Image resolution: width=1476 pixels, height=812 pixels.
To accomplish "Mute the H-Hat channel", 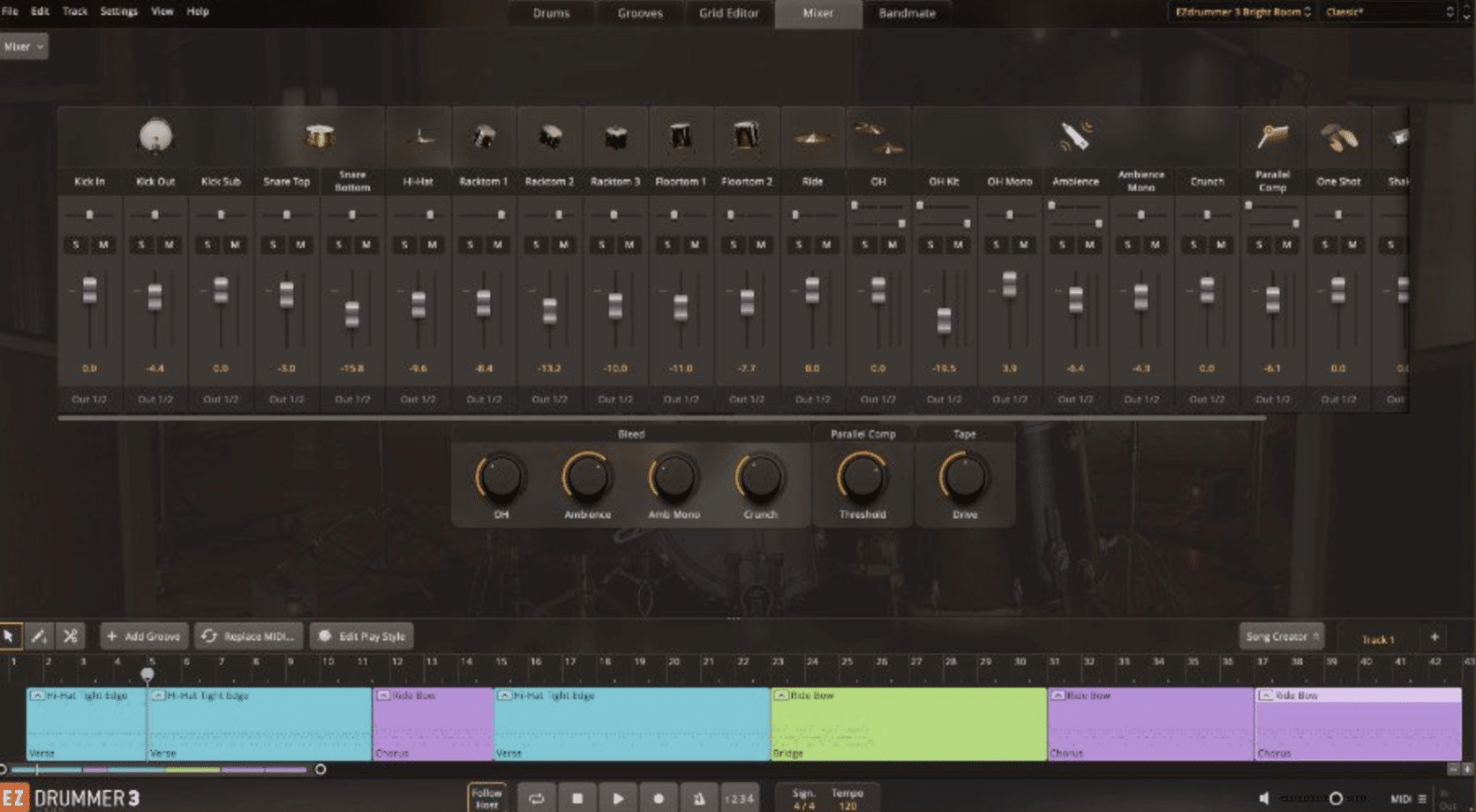I will 432,244.
